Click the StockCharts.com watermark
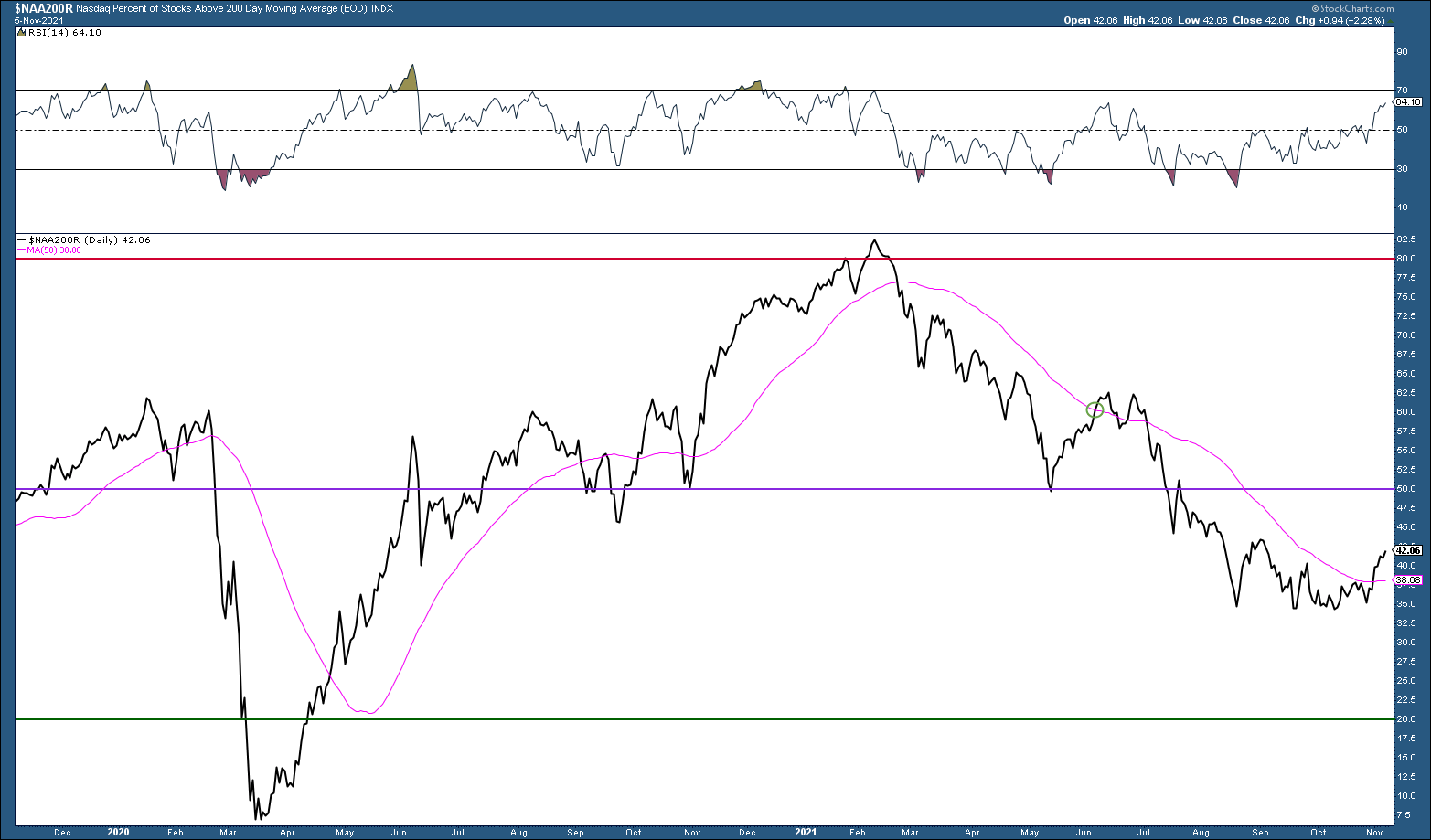This screenshot has height=840, width=1431. [x=1355, y=7]
